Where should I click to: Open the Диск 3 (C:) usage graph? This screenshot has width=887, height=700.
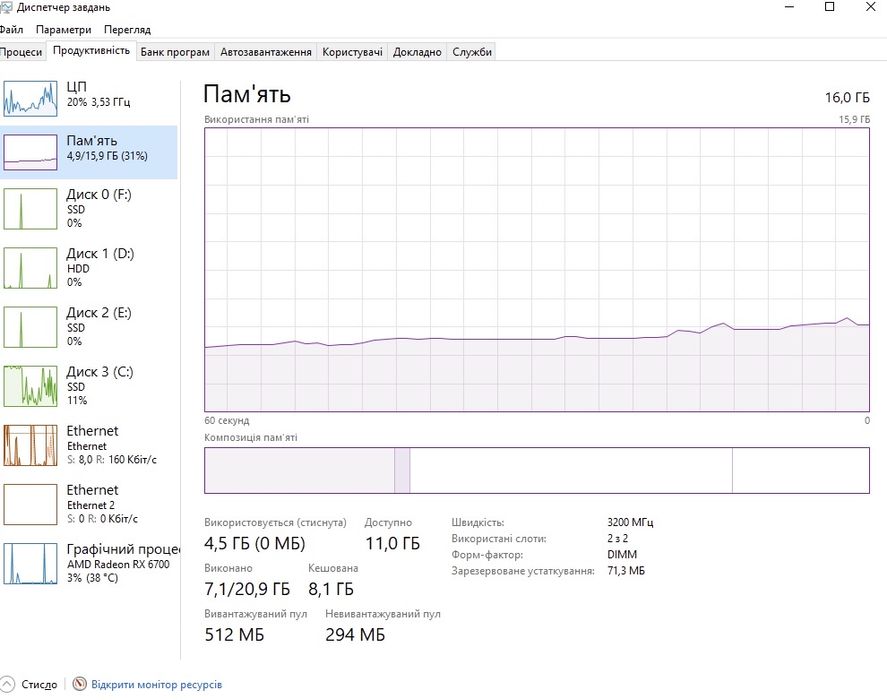tap(30, 386)
